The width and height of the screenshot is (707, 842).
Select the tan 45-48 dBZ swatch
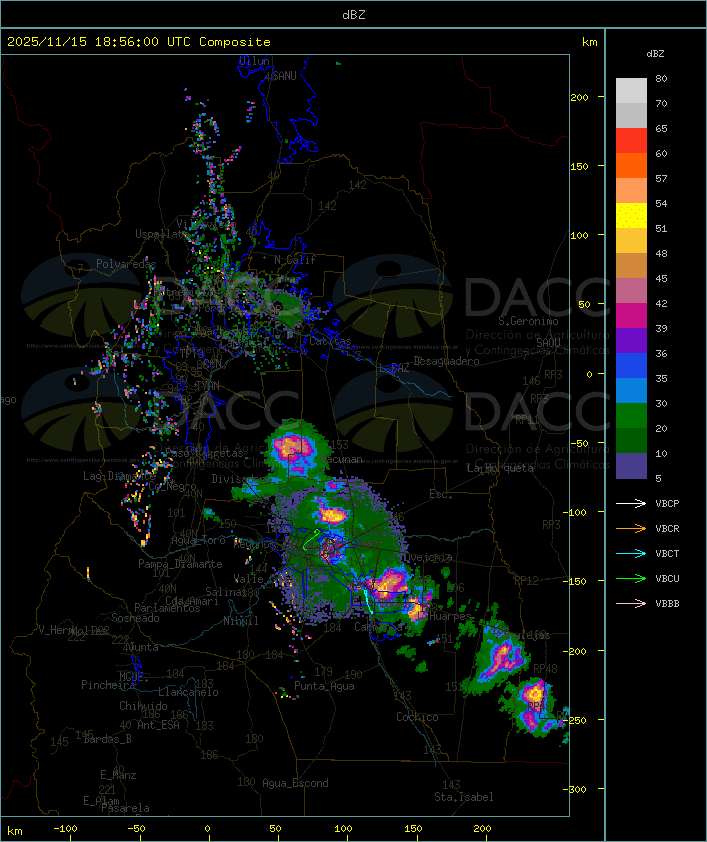coord(631,265)
